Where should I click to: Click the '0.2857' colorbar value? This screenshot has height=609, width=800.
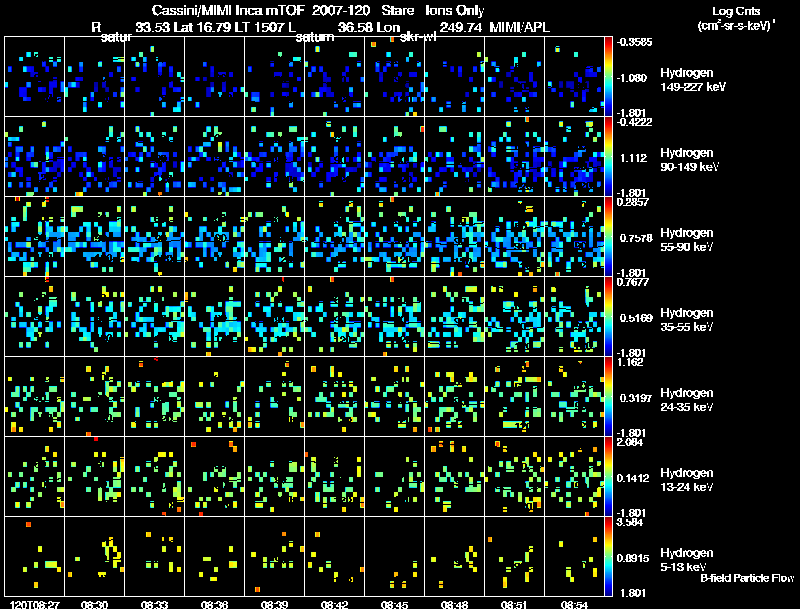(633, 202)
